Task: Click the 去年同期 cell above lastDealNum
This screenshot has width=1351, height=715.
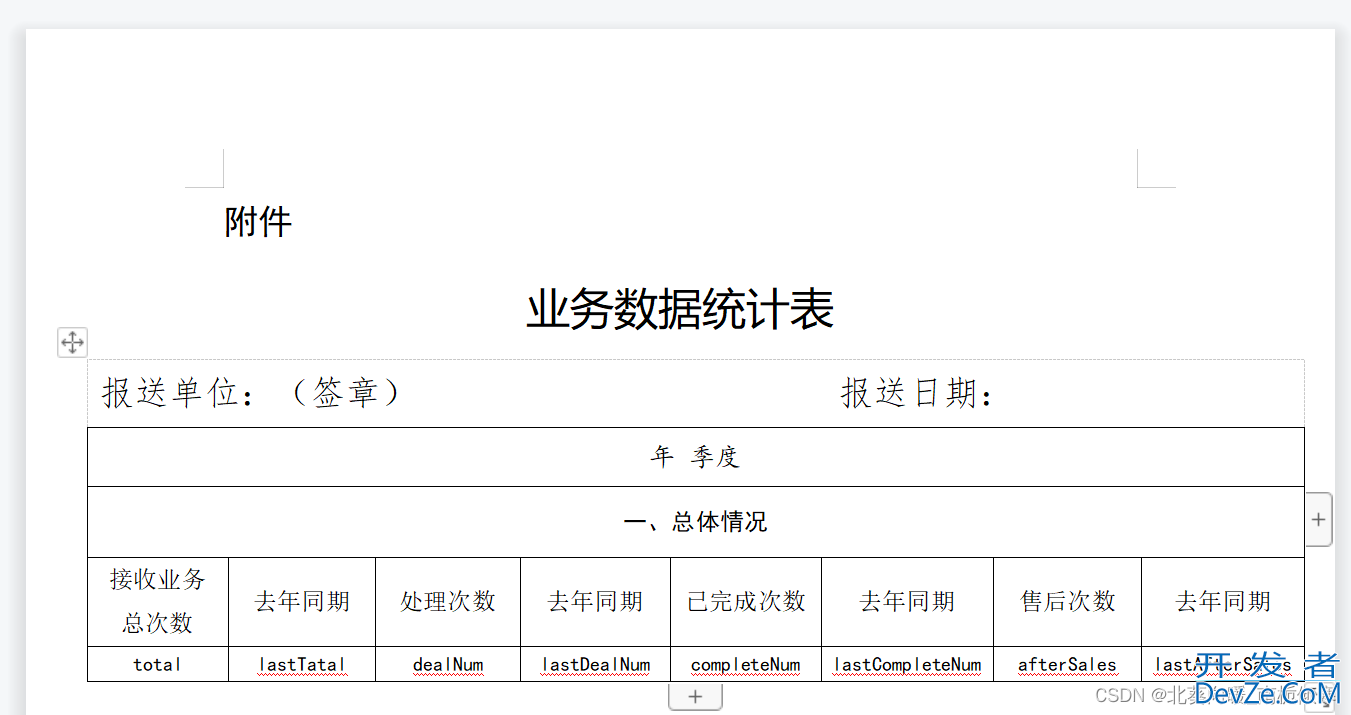Action: 595,601
